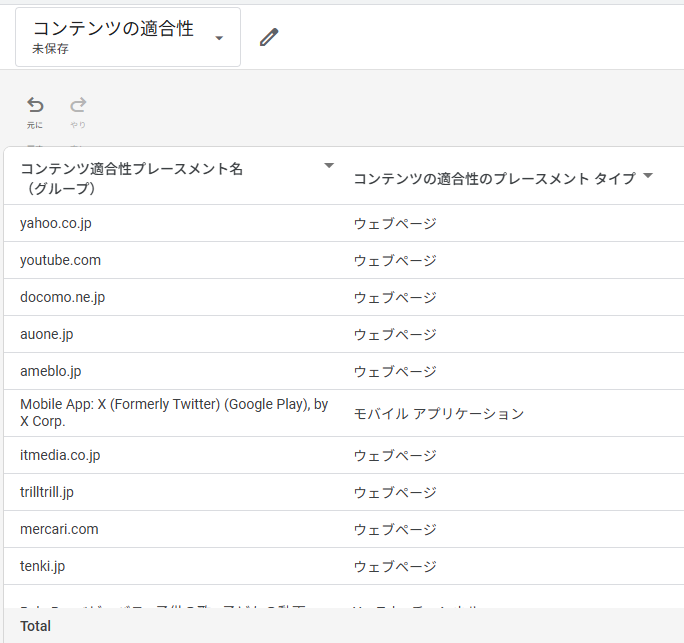Image resolution: width=684 pixels, height=643 pixels.
Task: Select the trilltrill.jp row
Action: (344, 493)
